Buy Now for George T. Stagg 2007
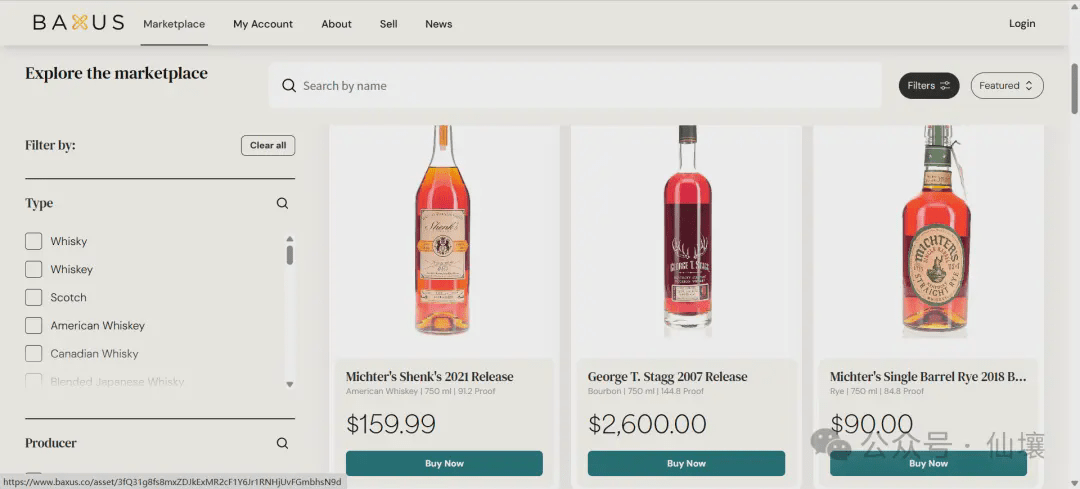 pyautogui.click(x=686, y=463)
